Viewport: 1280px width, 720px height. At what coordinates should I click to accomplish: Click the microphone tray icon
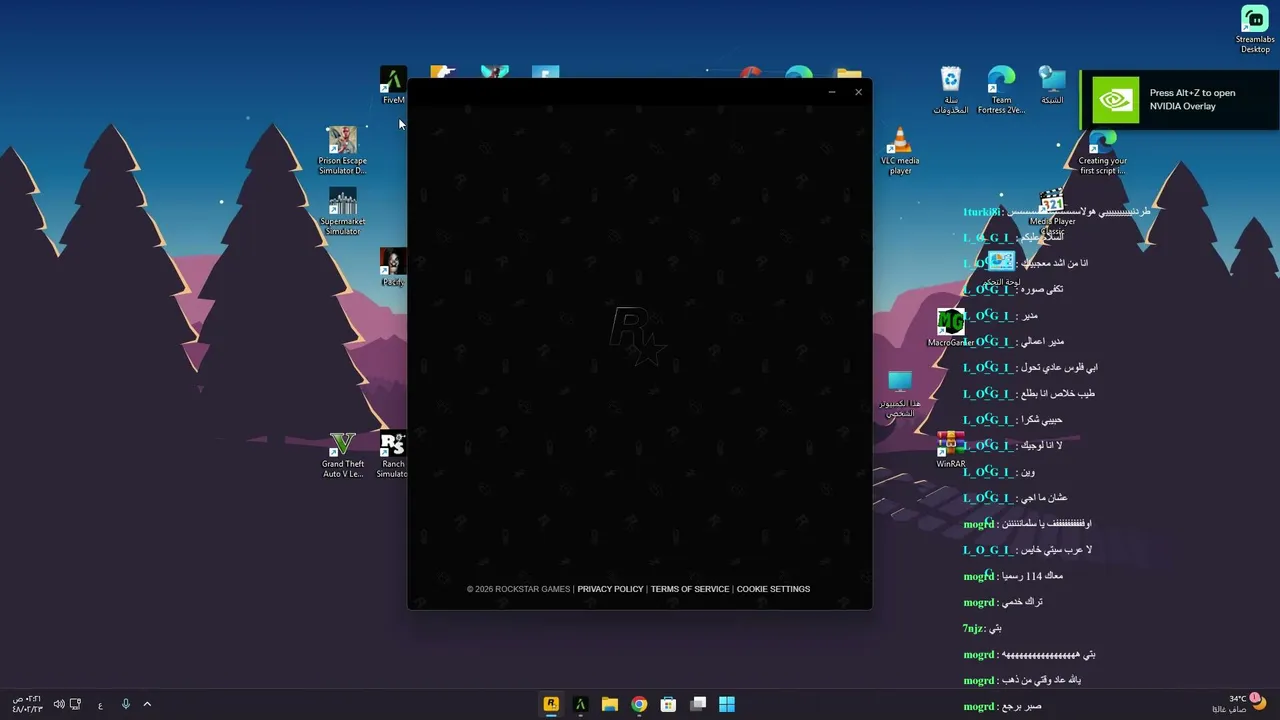[125, 704]
